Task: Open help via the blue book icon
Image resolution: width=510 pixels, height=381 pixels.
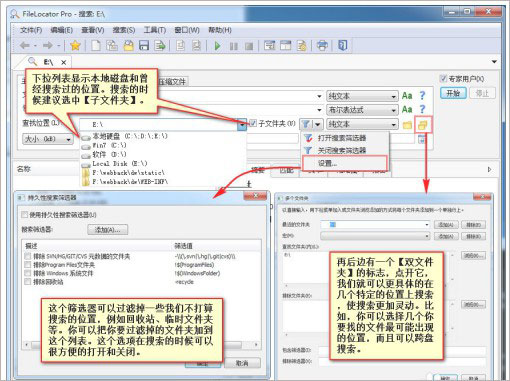Action: (343, 45)
